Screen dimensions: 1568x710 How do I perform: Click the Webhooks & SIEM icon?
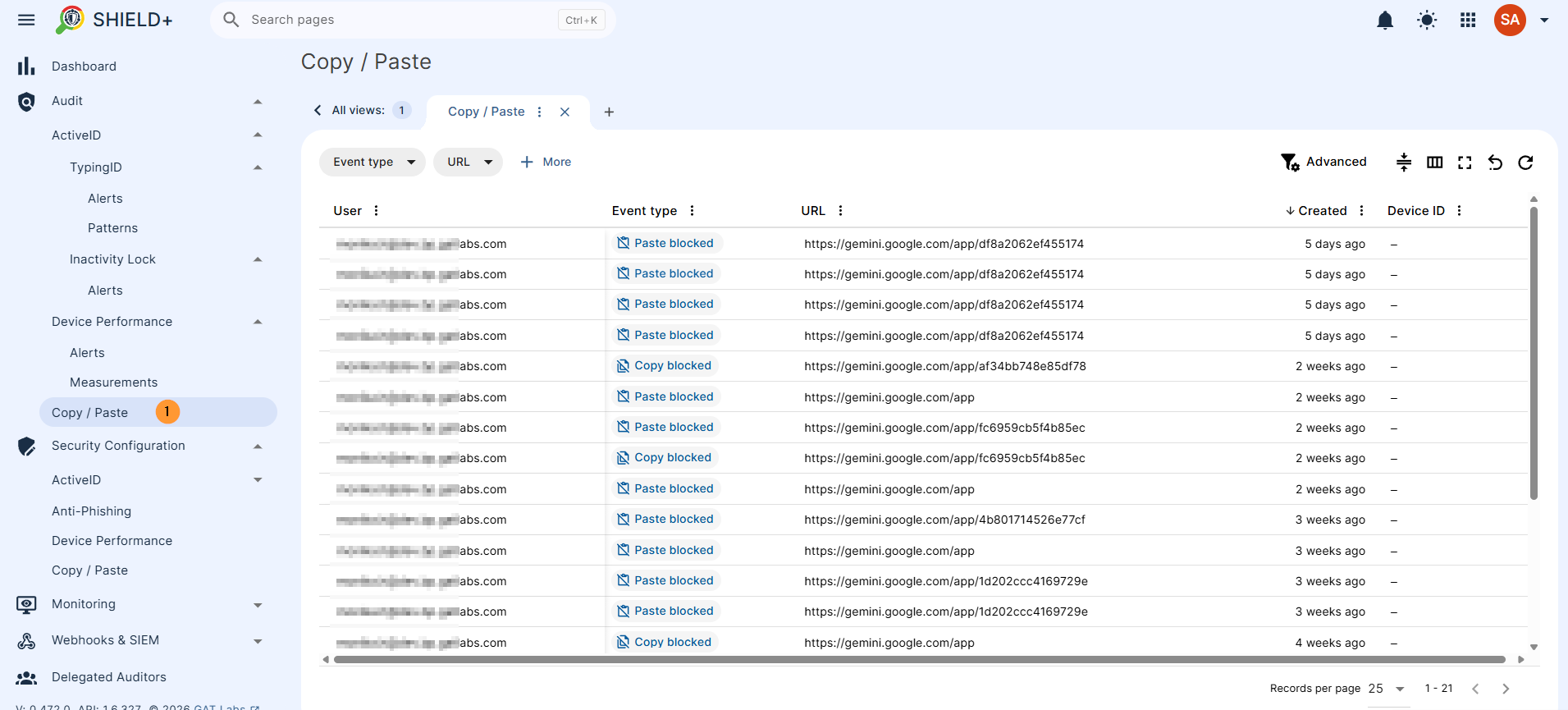tap(26, 641)
